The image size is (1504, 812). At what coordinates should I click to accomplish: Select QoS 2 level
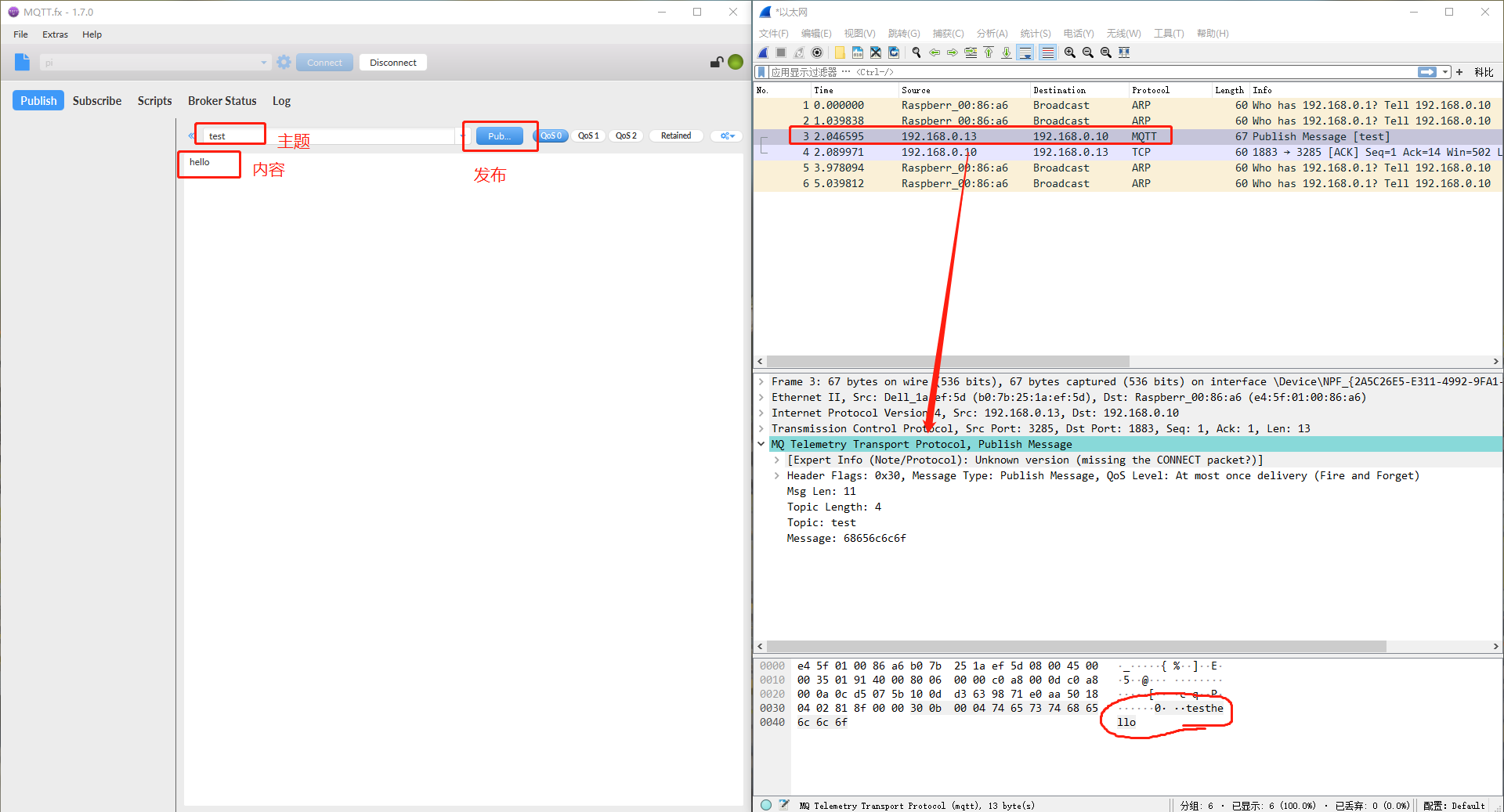point(626,135)
